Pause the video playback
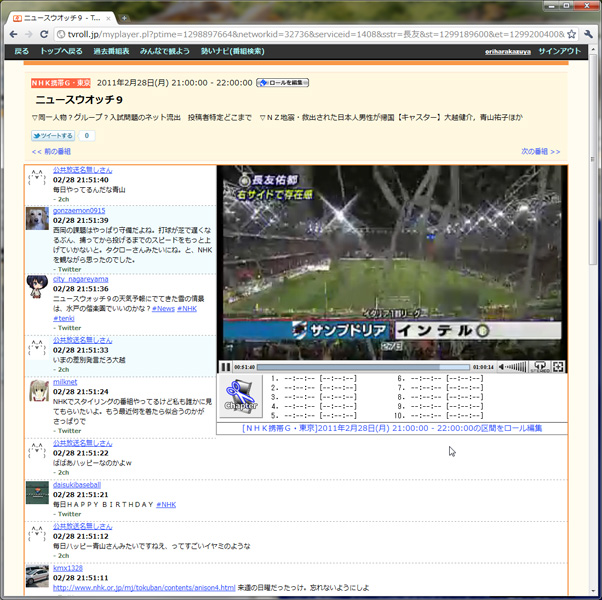Image resolution: width=602 pixels, height=600 pixels. pyautogui.click(x=226, y=367)
